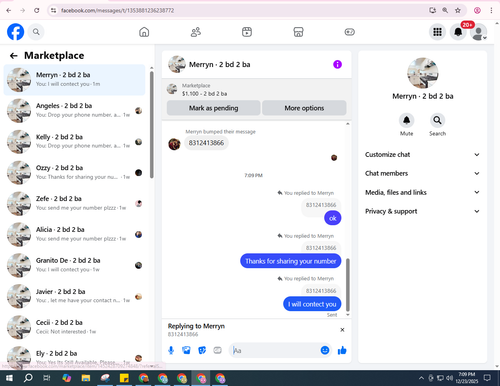Viewport: 500px width, 386px height.
Task: Click the browser address bar URL
Action: pyautogui.click(x=117, y=10)
